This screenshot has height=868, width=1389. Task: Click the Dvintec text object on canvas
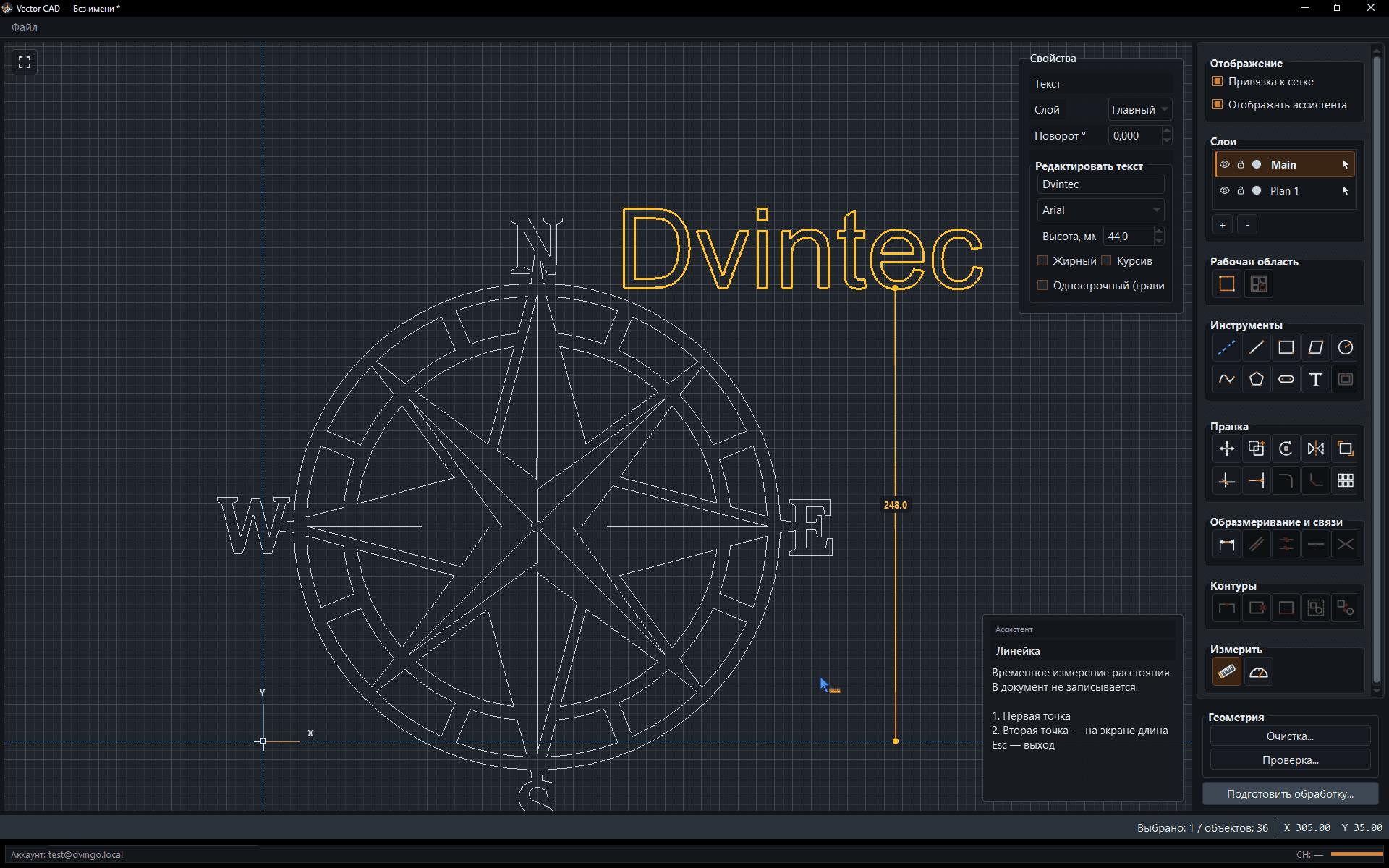[x=802, y=250]
